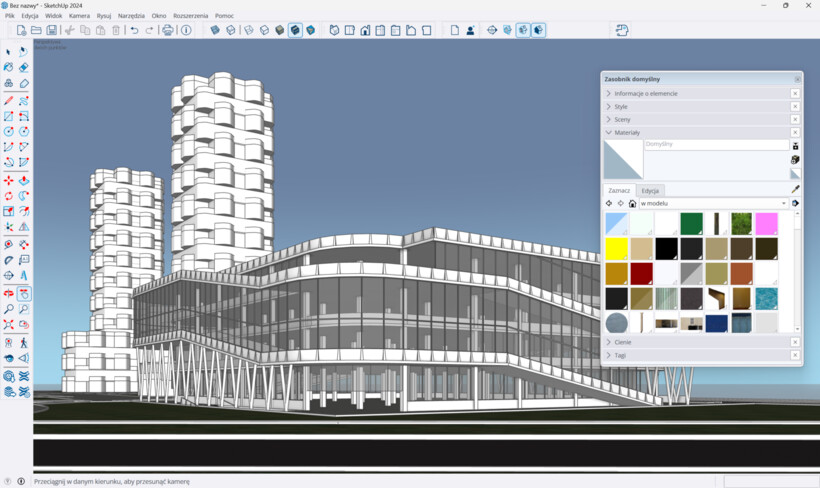
Task: Open the Rozszerzenia menu
Action: 190,16
